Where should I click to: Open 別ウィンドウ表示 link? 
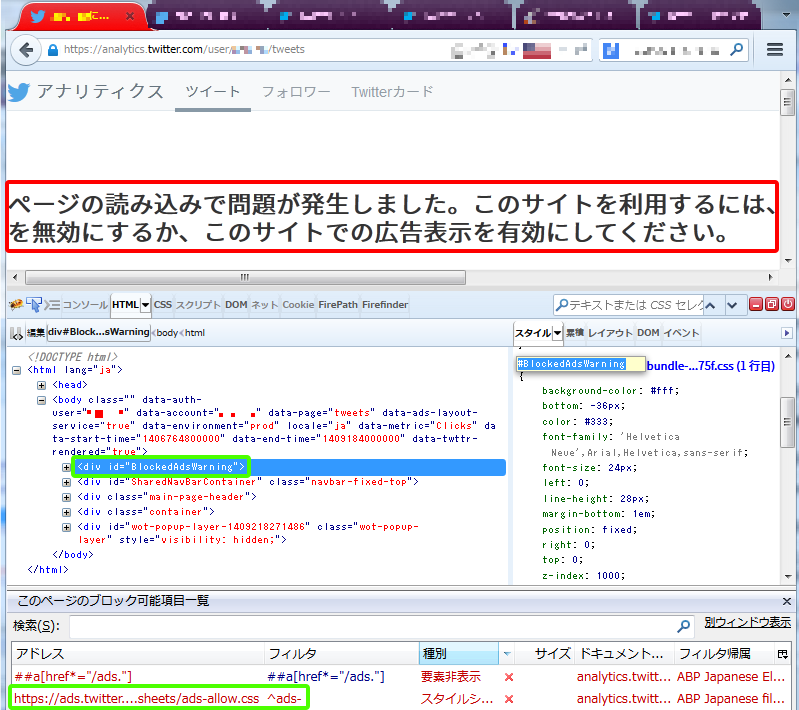click(x=748, y=622)
